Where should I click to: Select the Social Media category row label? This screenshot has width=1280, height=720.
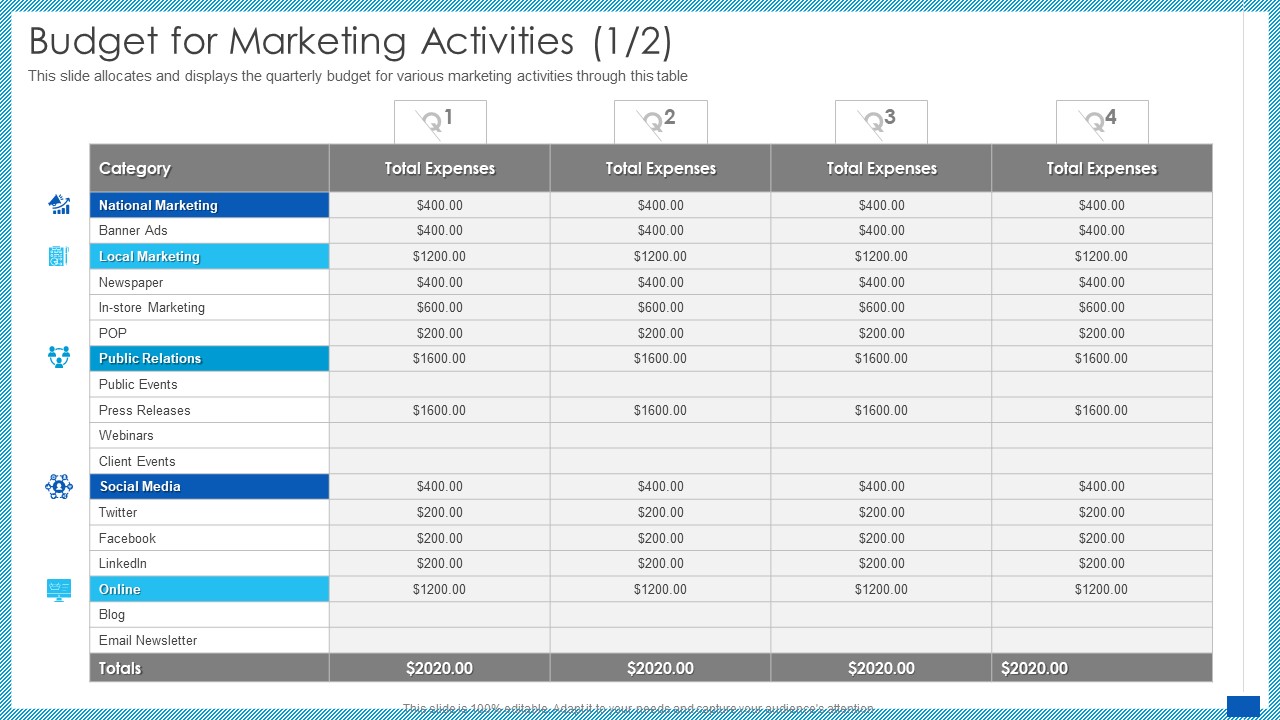point(210,486)
